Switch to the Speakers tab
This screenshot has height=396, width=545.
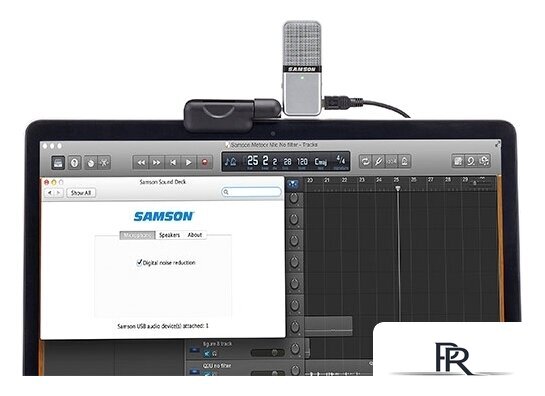[169, 235]
